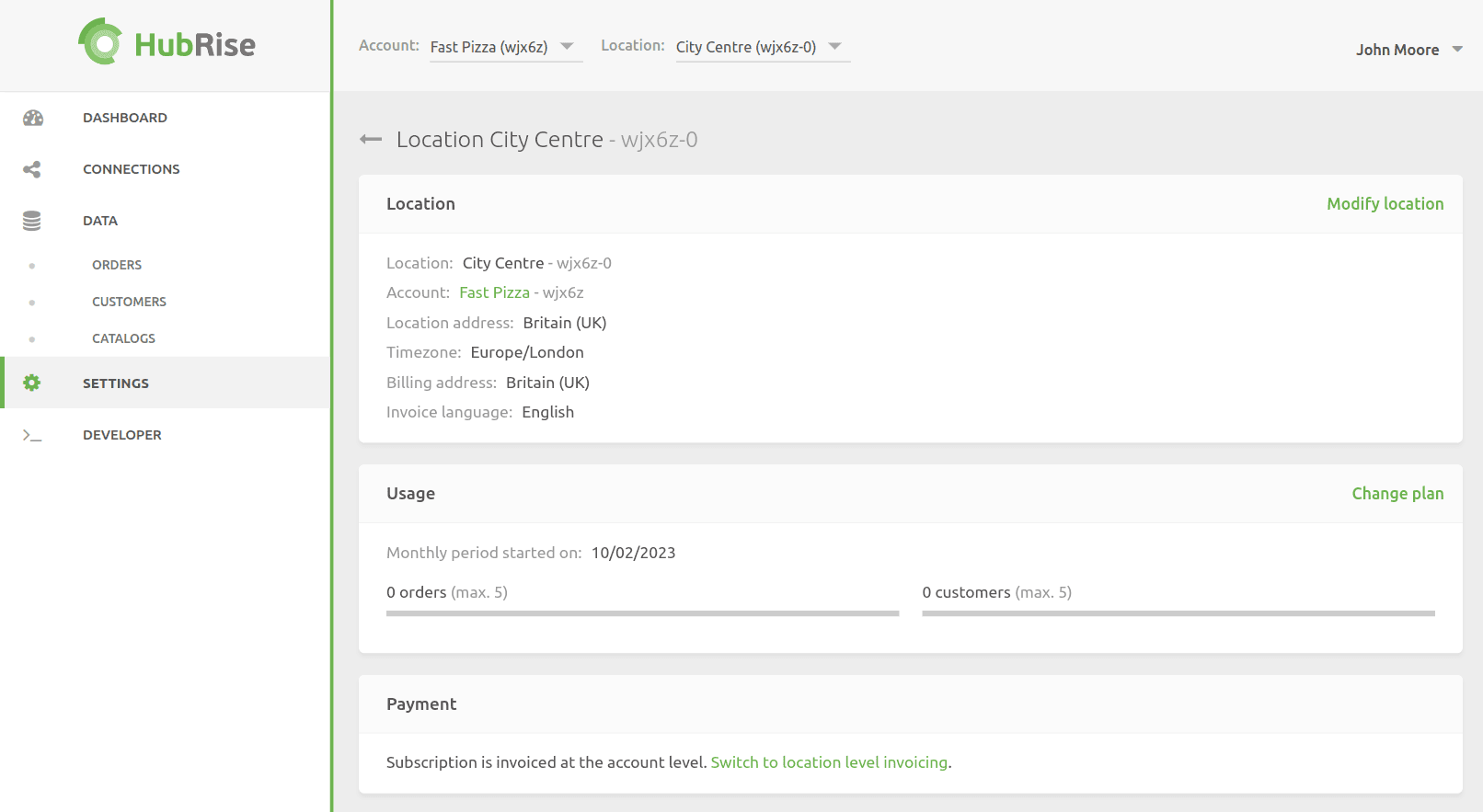Image resolution: width=1483 pixels, height=812 pixels.
Task: Click the date 10/02/2023
Action: [633, 553]
